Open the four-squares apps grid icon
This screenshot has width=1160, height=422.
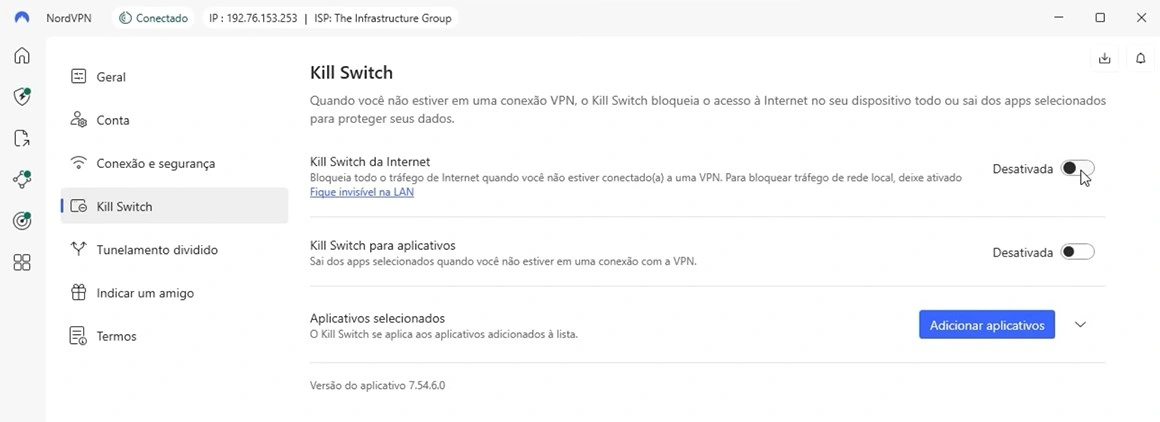(22, 262)
